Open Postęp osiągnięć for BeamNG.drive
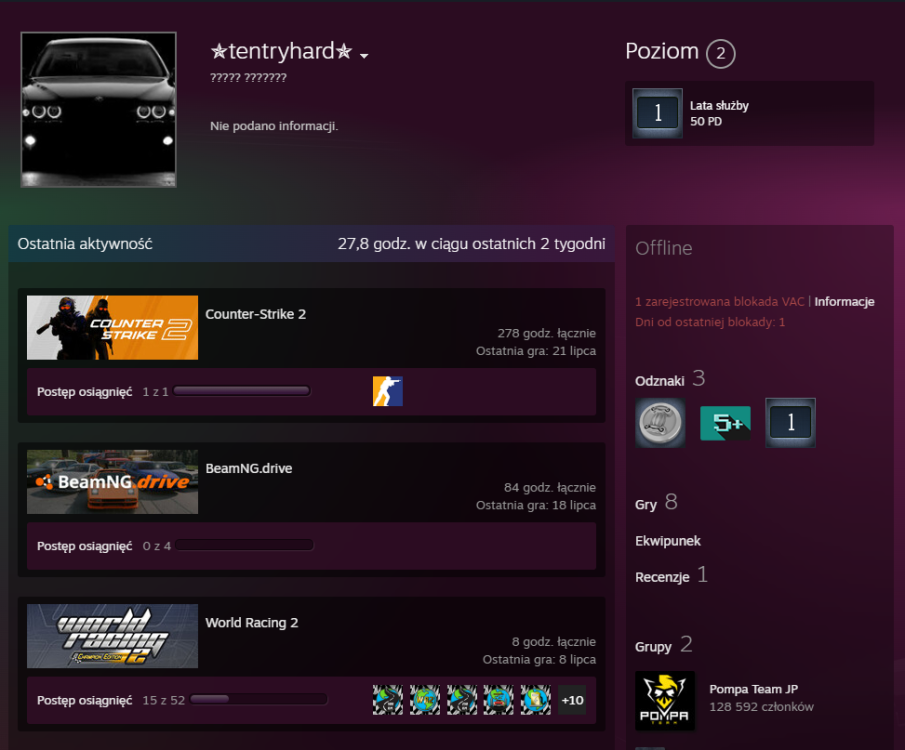The image size is (905, 750). click(85, 546)
